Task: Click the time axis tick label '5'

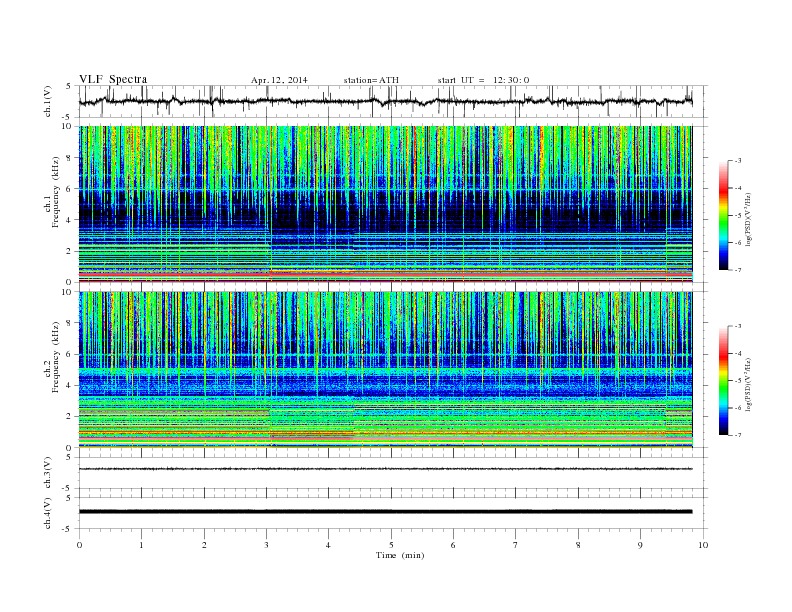Action: [391, 545]
